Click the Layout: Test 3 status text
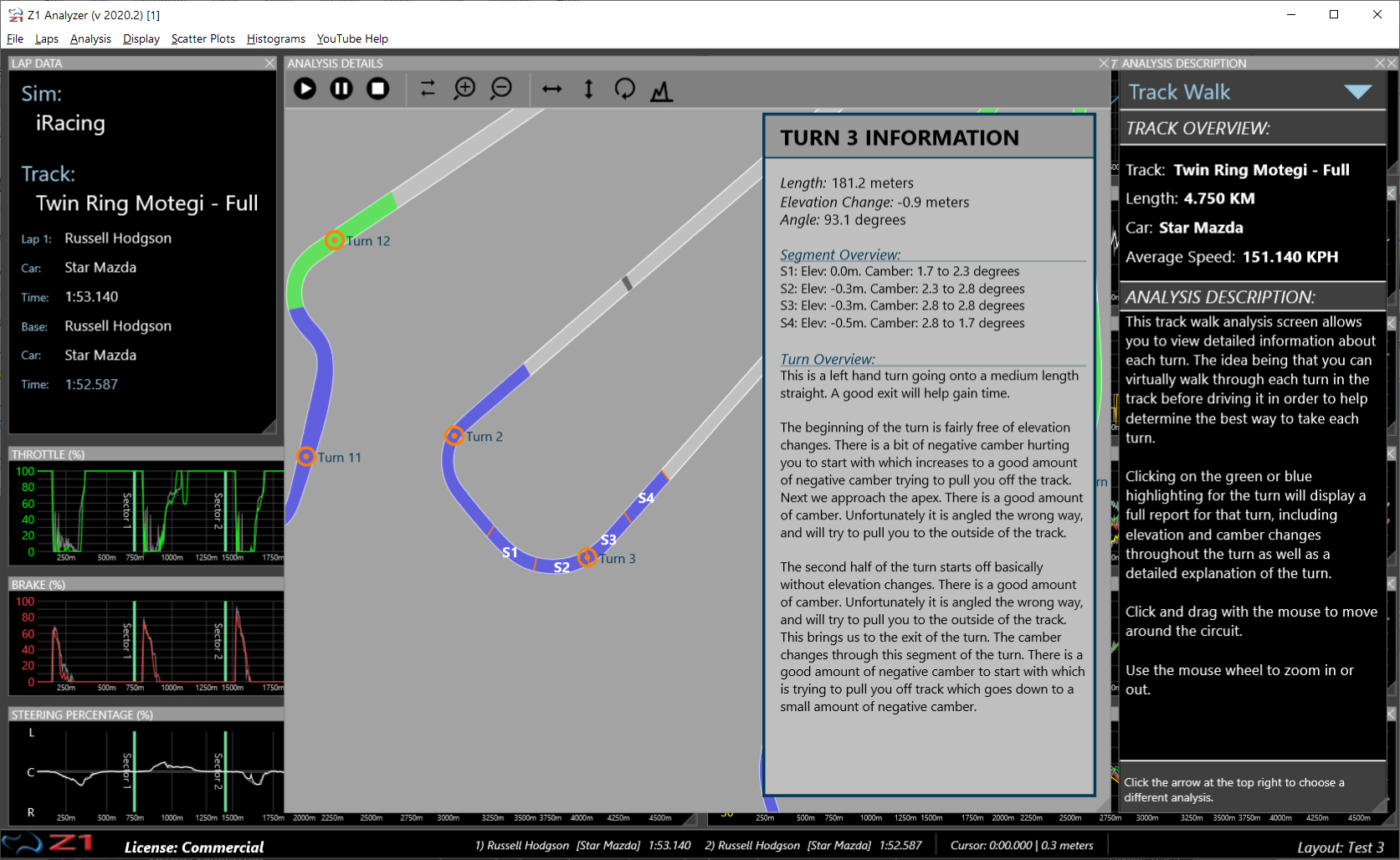Screen dimensions: 1400x860 (x=1341, y=847)
